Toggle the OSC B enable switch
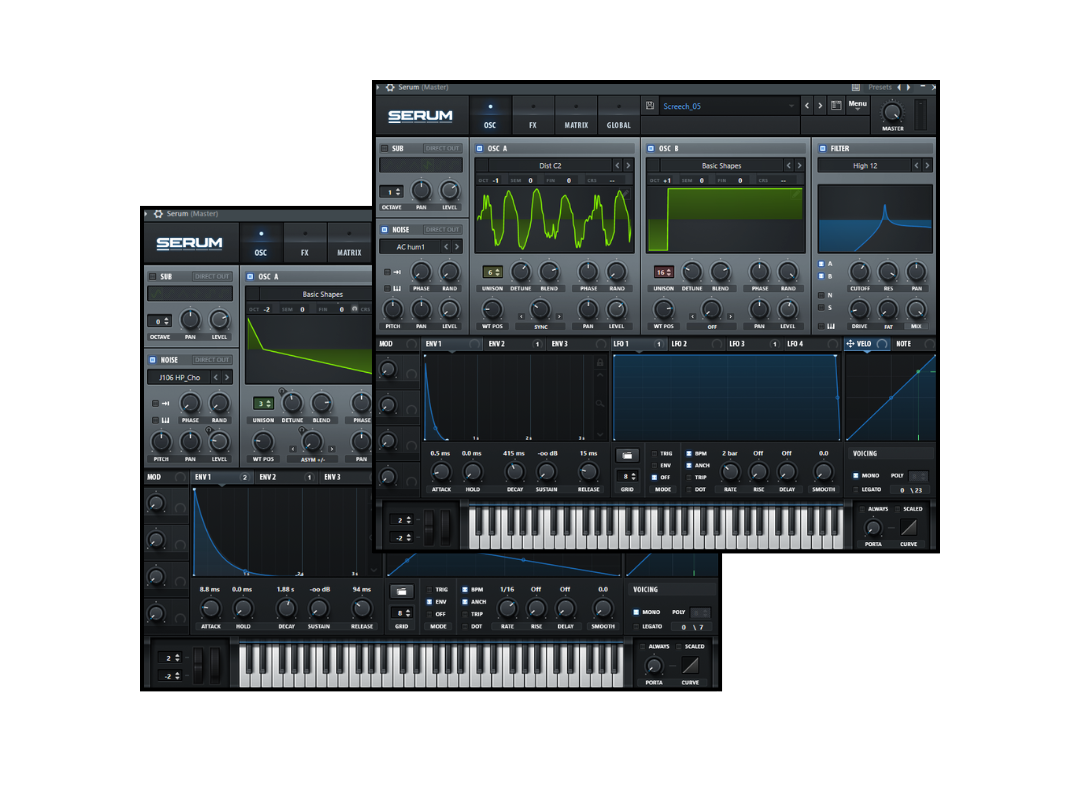 [651, 148]
